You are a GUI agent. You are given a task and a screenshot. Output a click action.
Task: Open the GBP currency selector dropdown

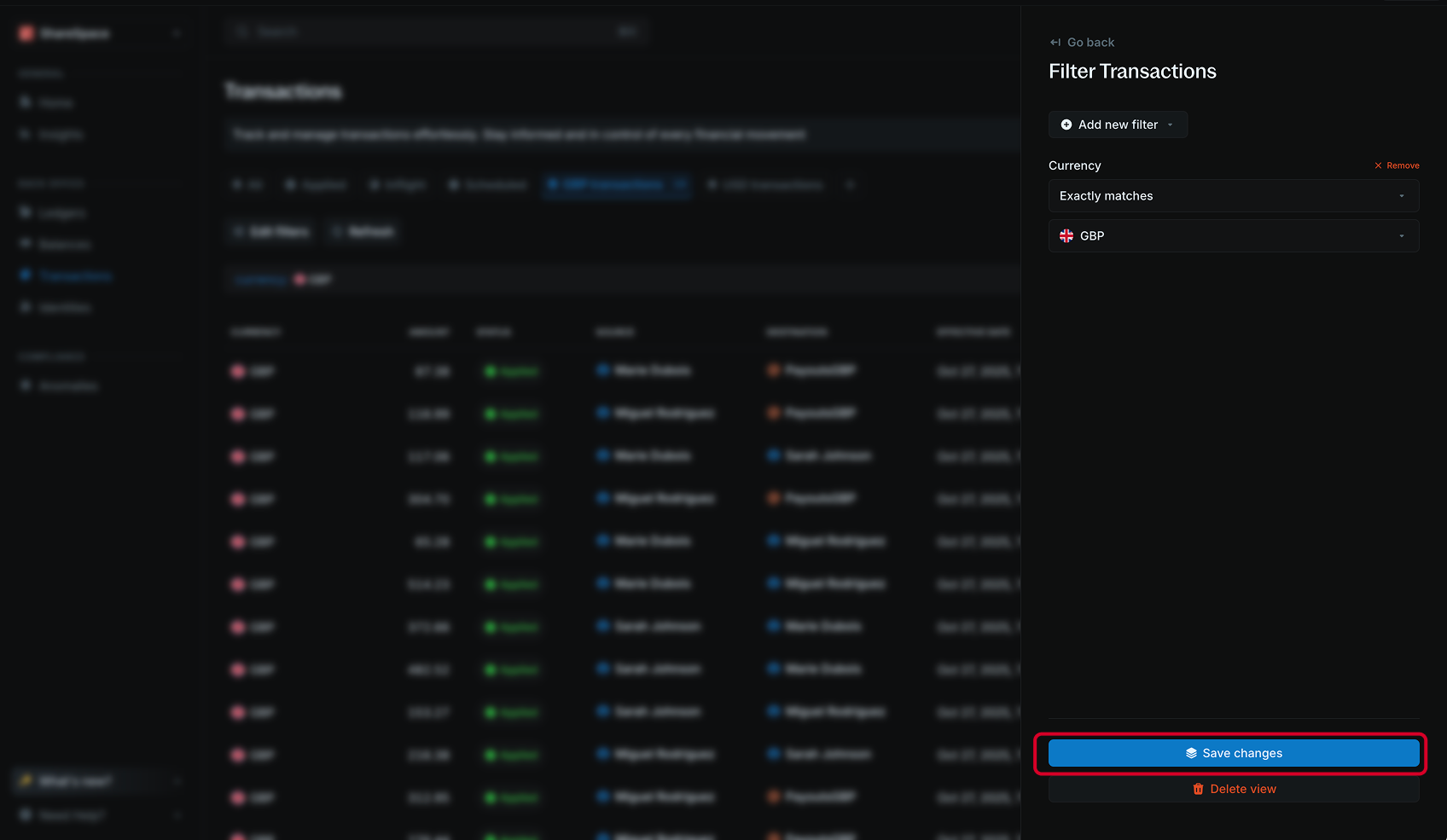point(1233,235)
